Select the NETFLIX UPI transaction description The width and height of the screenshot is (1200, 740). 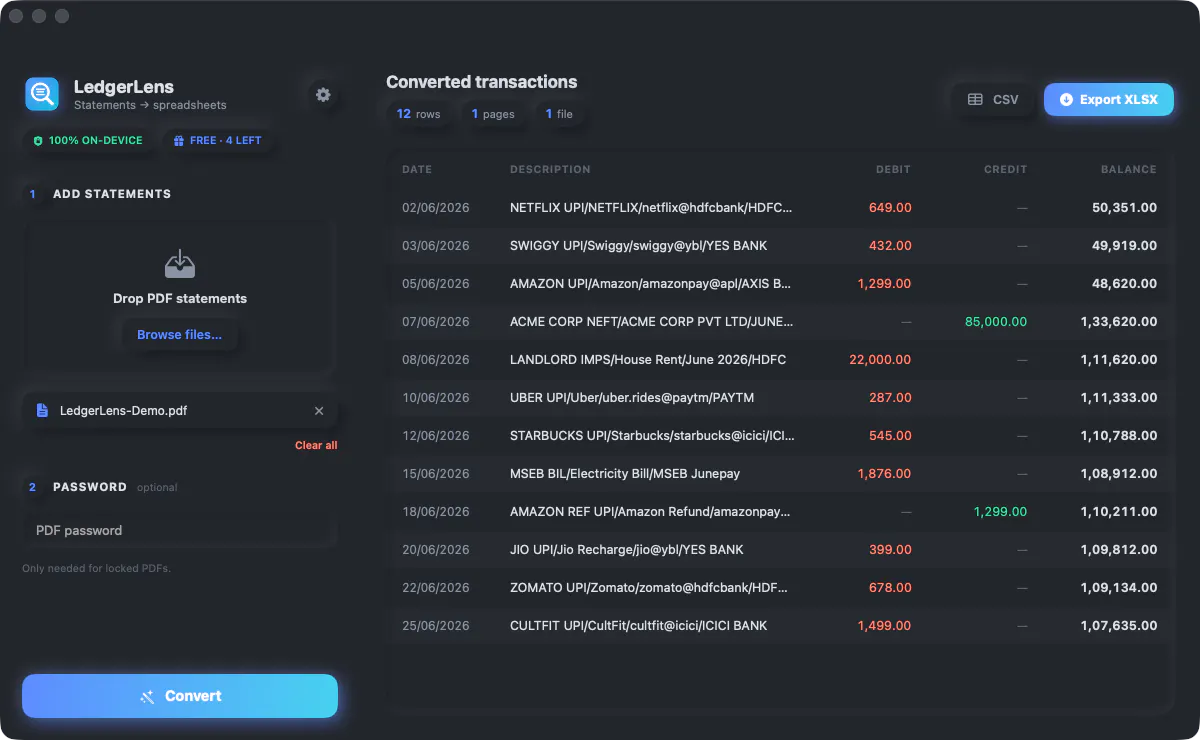(651, 208)
